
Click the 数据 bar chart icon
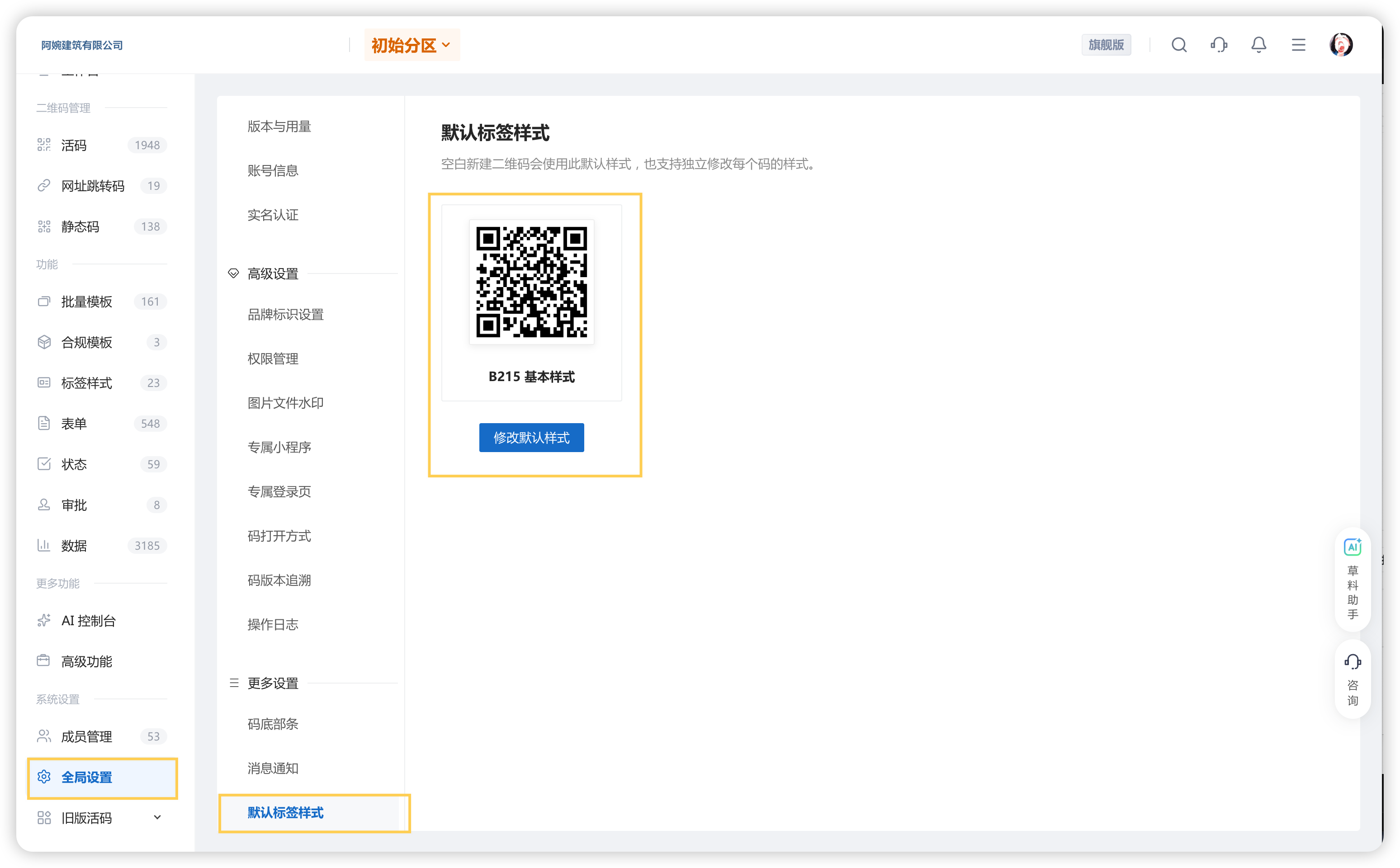[x=44, y=545]
